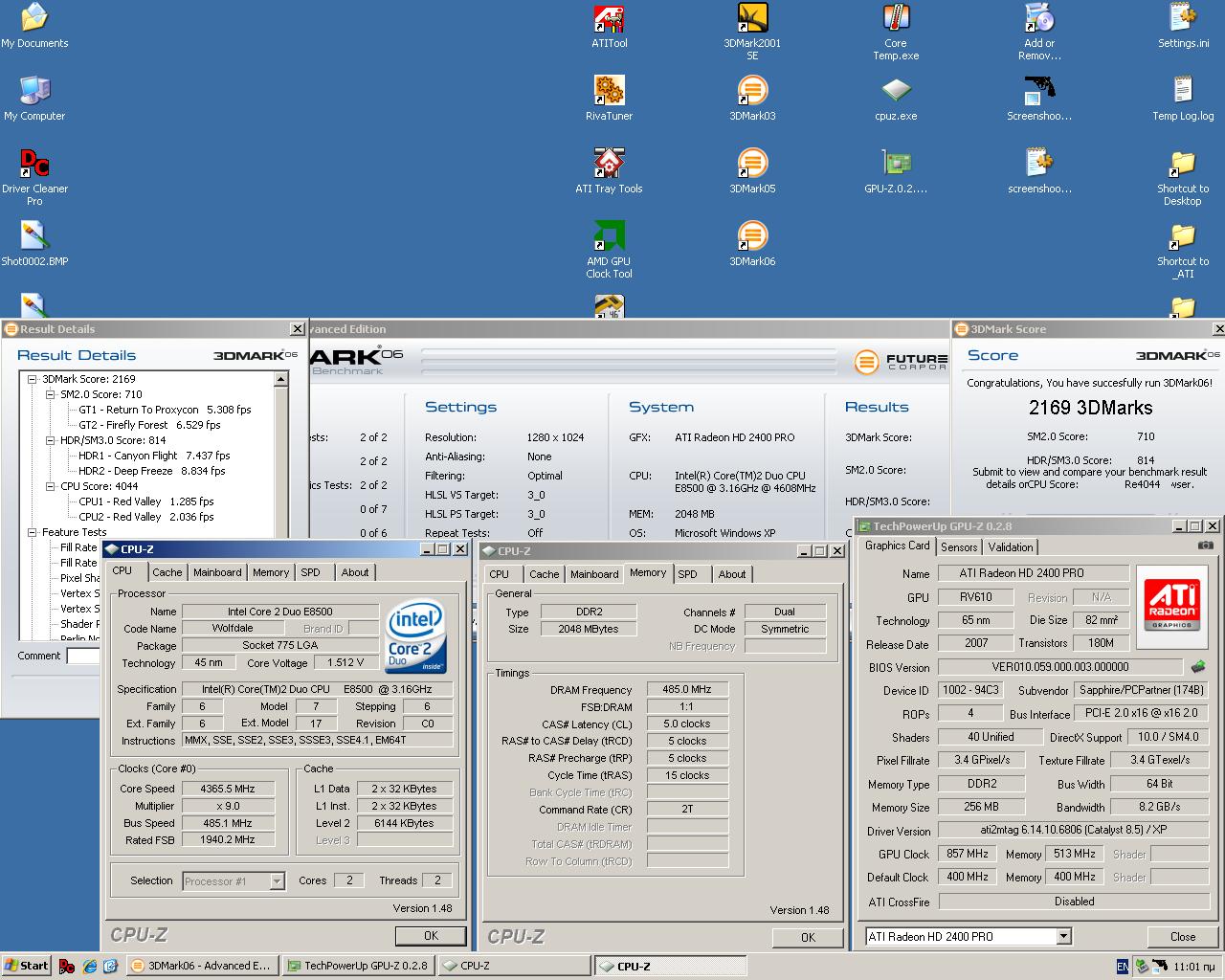Switch to 3DMark06 taskbar button
The image size is (1225, 980).
point(203,966)
